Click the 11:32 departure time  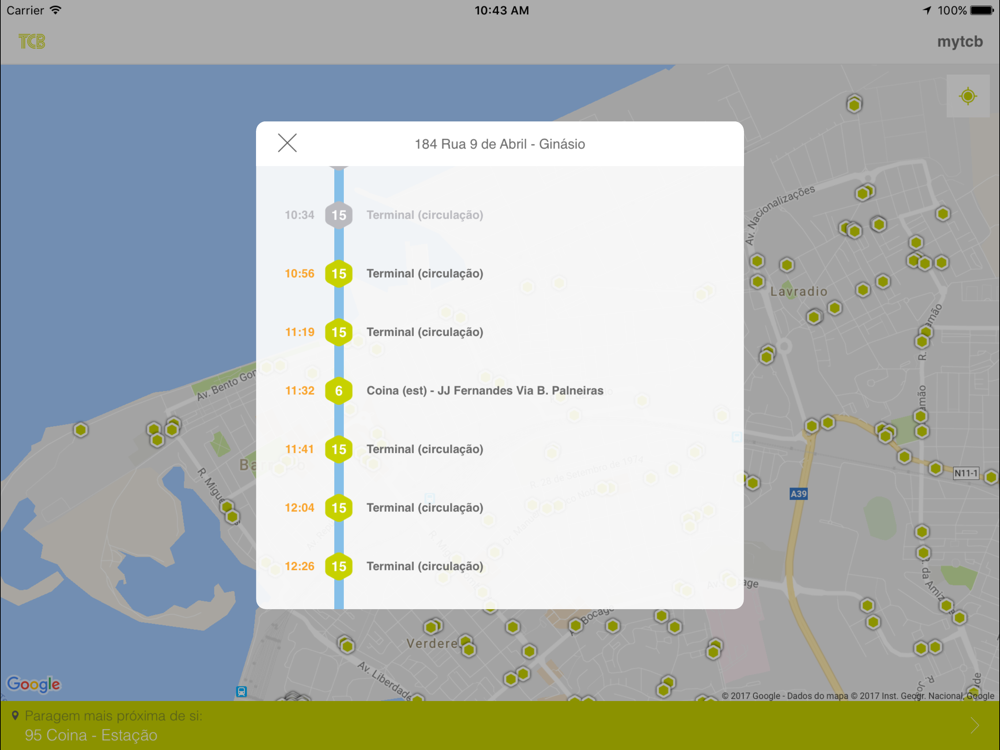[x=300, y=391]
